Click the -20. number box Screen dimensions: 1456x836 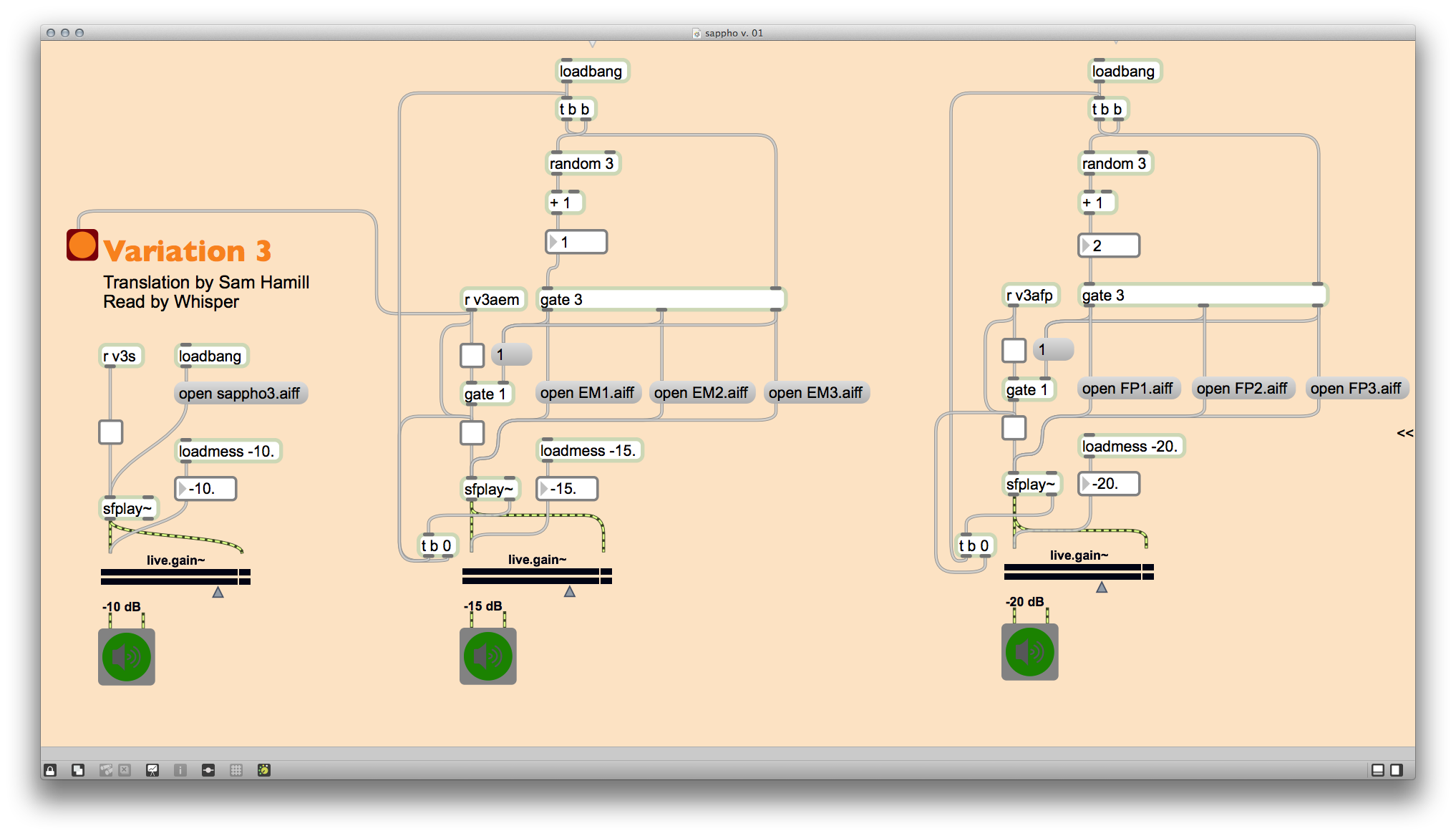1109,484
